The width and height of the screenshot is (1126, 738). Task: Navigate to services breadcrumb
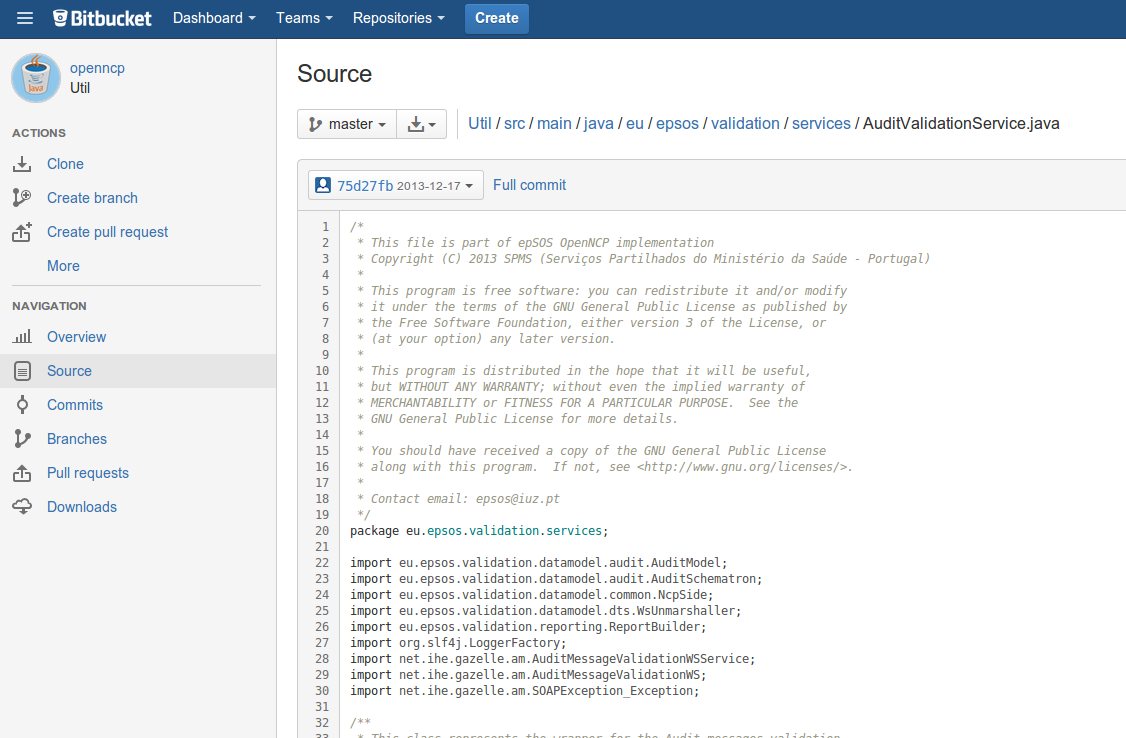[x=822, y=123]
